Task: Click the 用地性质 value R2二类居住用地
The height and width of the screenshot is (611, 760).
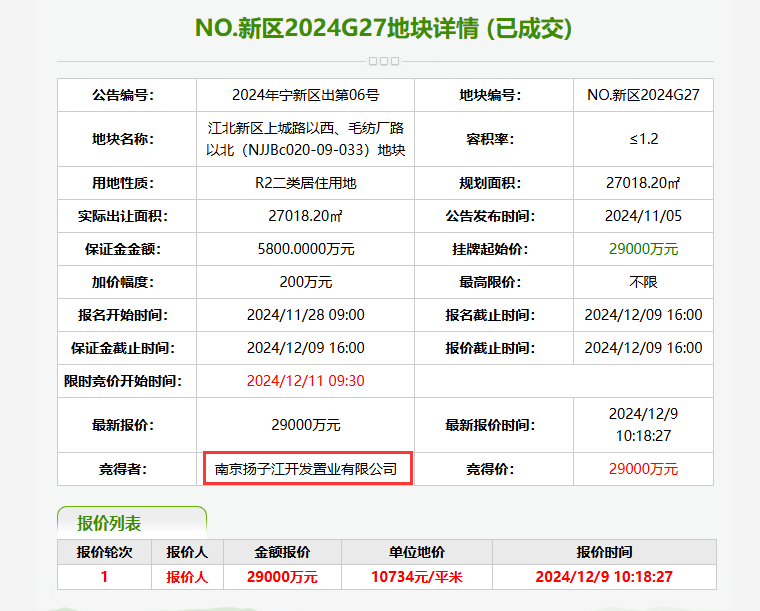Action: tap(305, 183)
